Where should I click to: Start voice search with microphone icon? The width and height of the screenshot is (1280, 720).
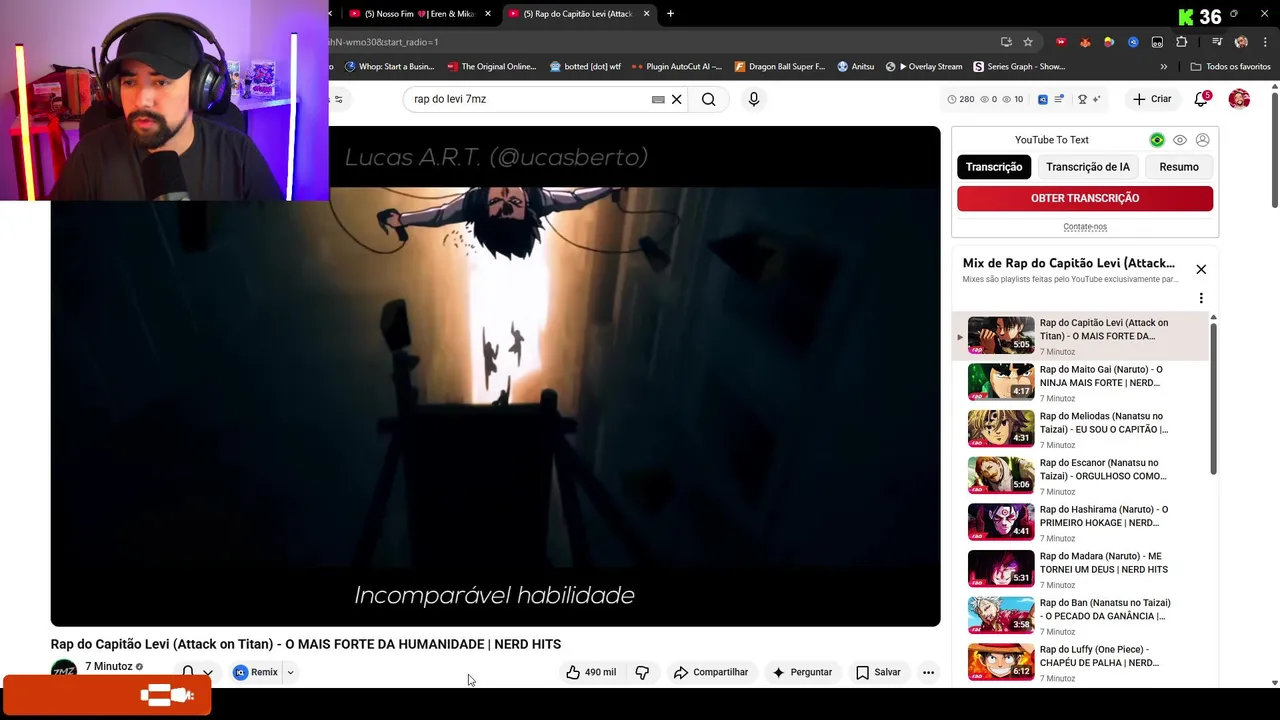(x=754, y=99)
